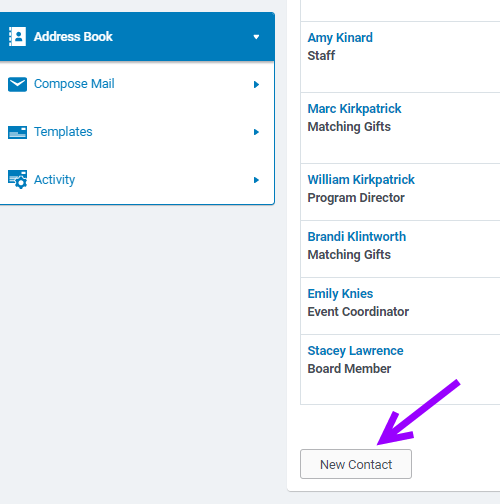Click the Templates card icon
This screenshot has height=504, width=500.
pyautogui.click(x=17, y=132)
